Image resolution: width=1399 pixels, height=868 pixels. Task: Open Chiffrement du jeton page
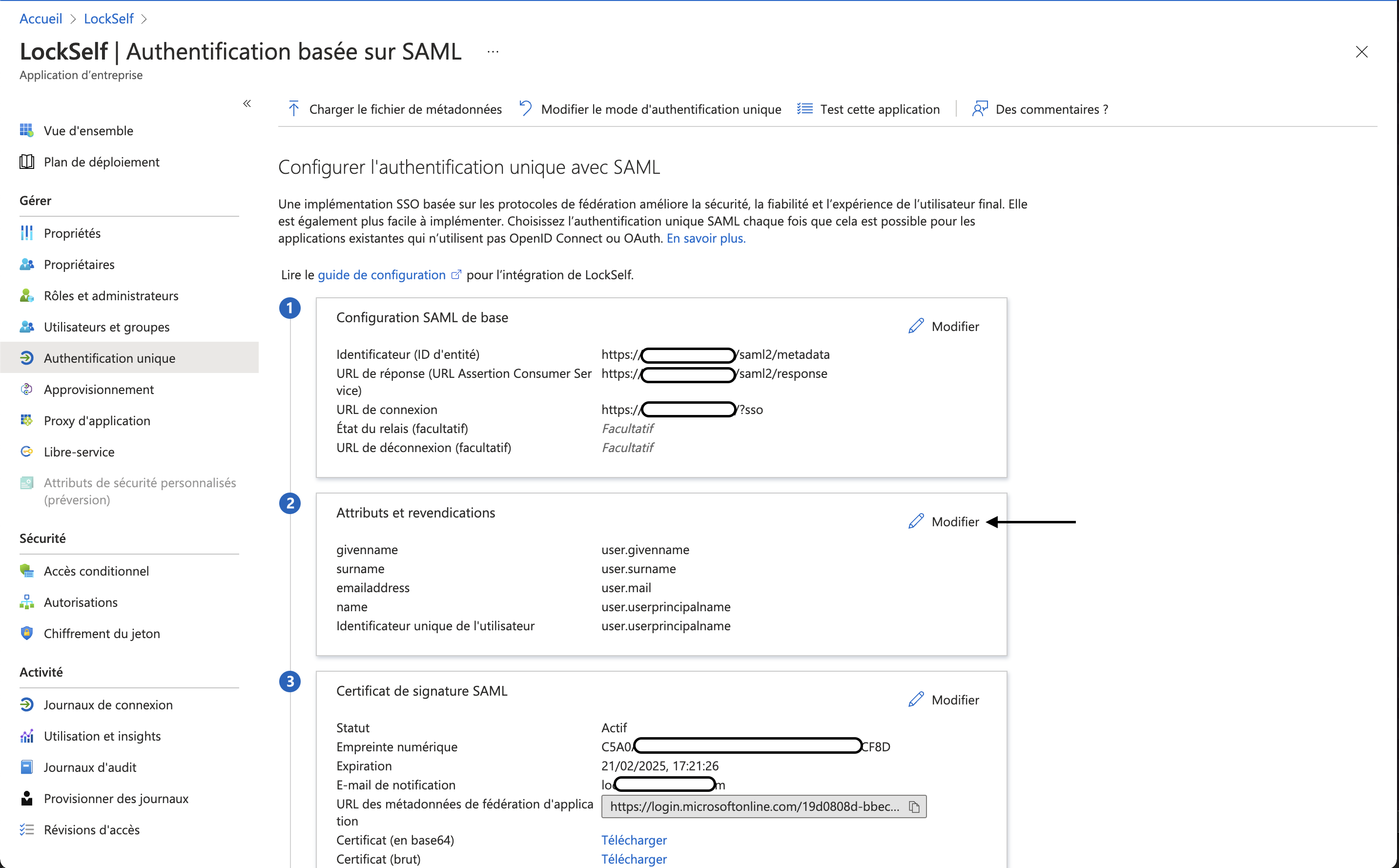tap(102, 633)
